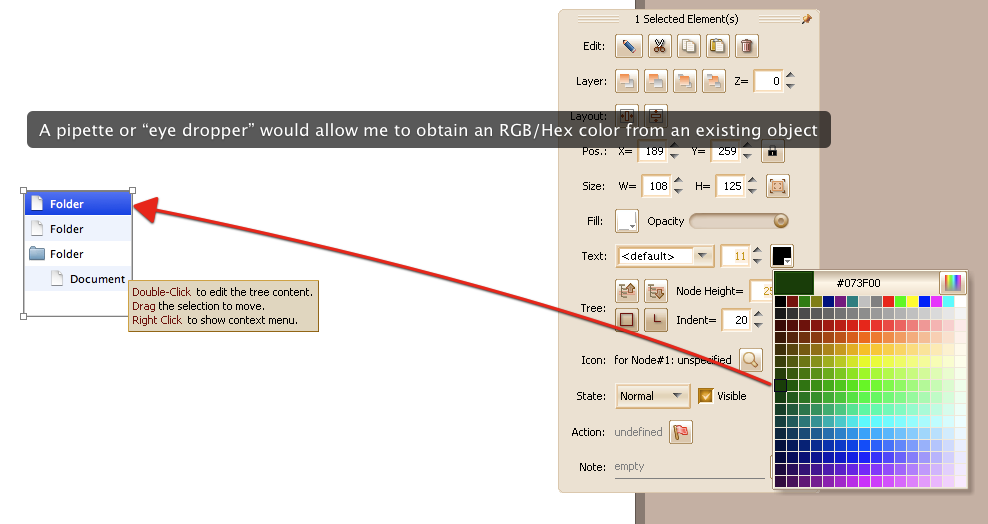Cut the selected element with scissors icon
988x524 pixels.
[x=658, y=46]
